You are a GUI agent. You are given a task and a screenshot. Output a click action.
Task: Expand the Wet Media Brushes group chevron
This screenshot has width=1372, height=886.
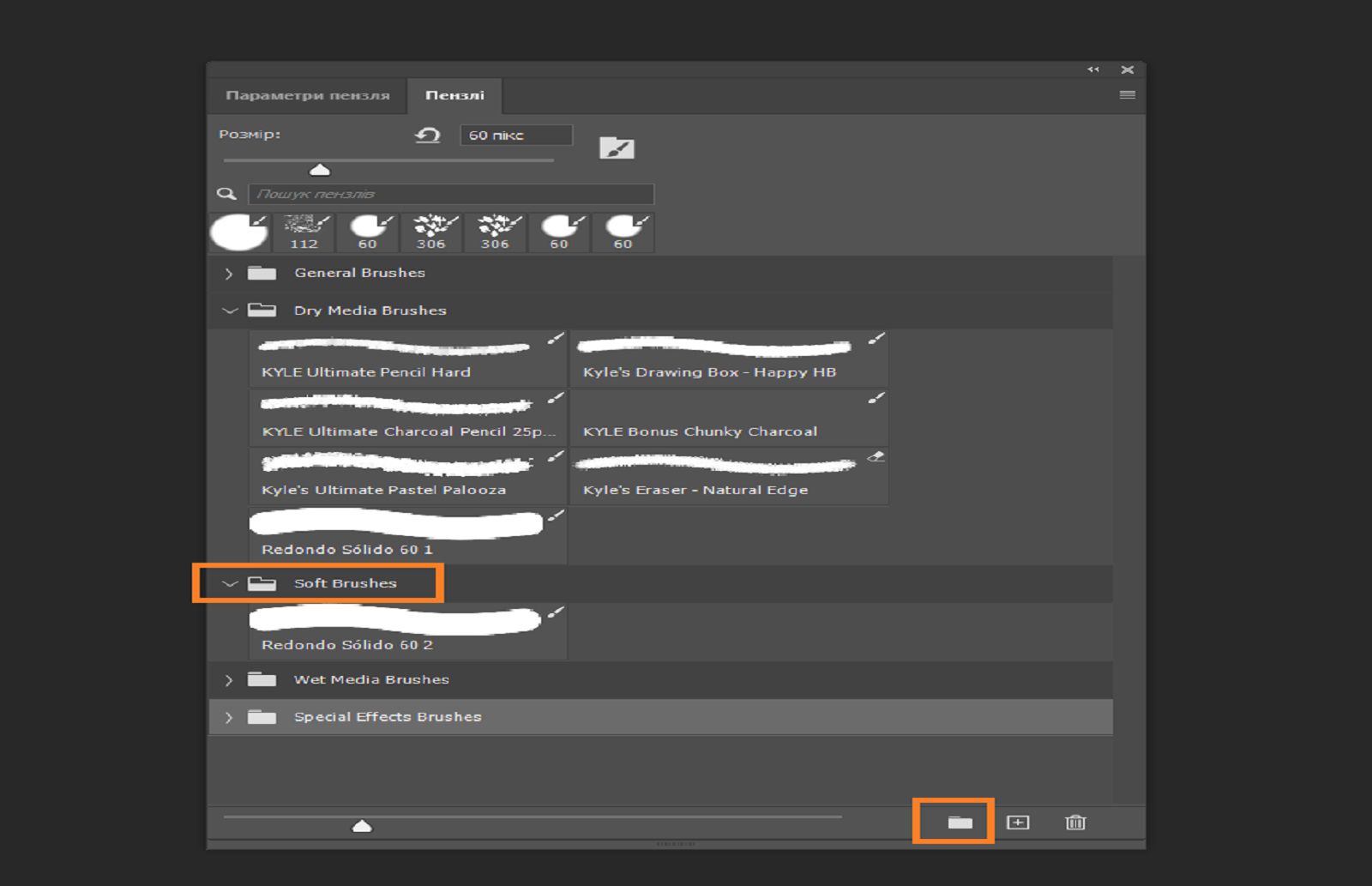pos(229,680)
